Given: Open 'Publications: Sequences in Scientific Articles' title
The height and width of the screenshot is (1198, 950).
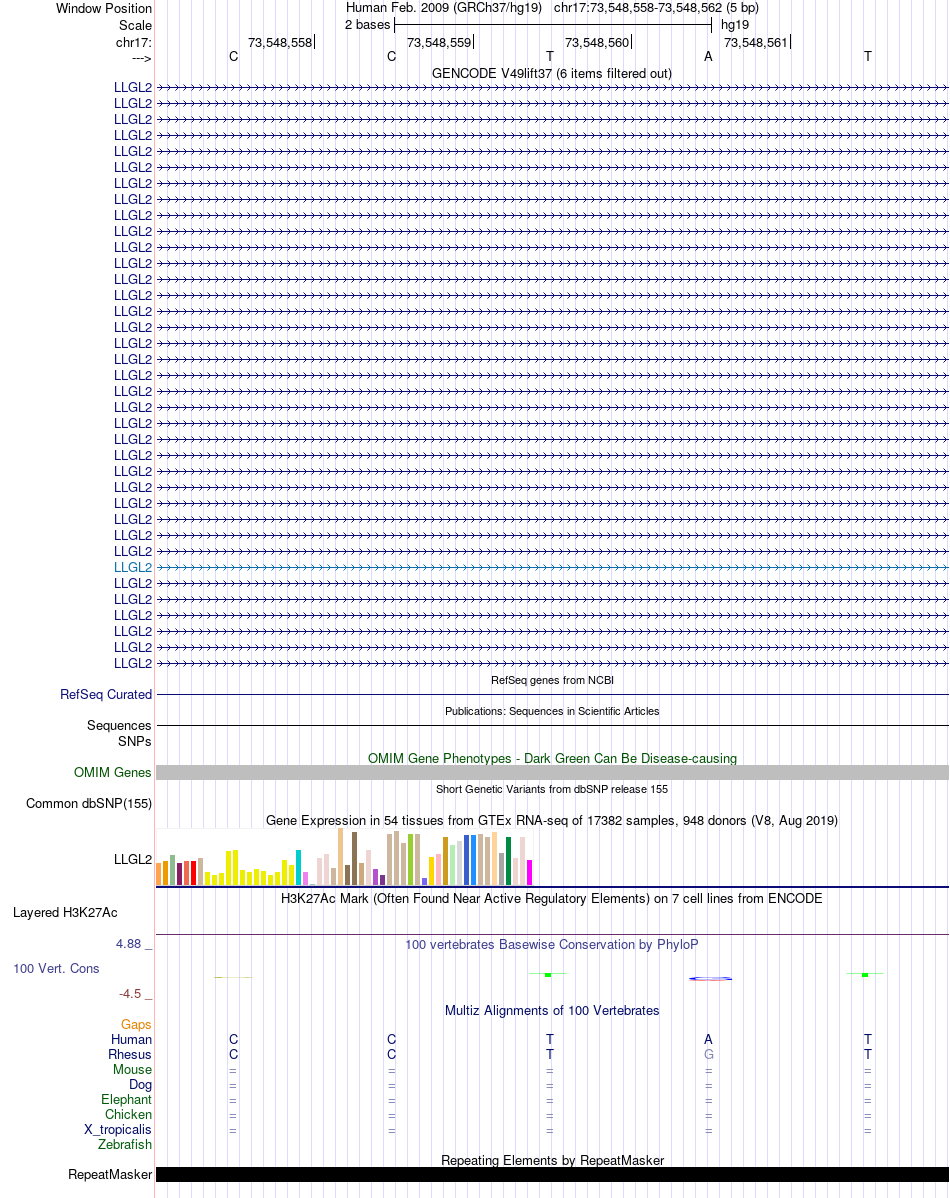Looking at the screenshot, I should tap(552, 711).
